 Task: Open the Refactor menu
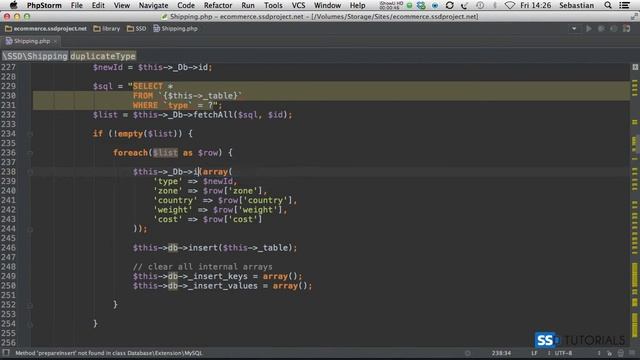click(x=218, y=5)
